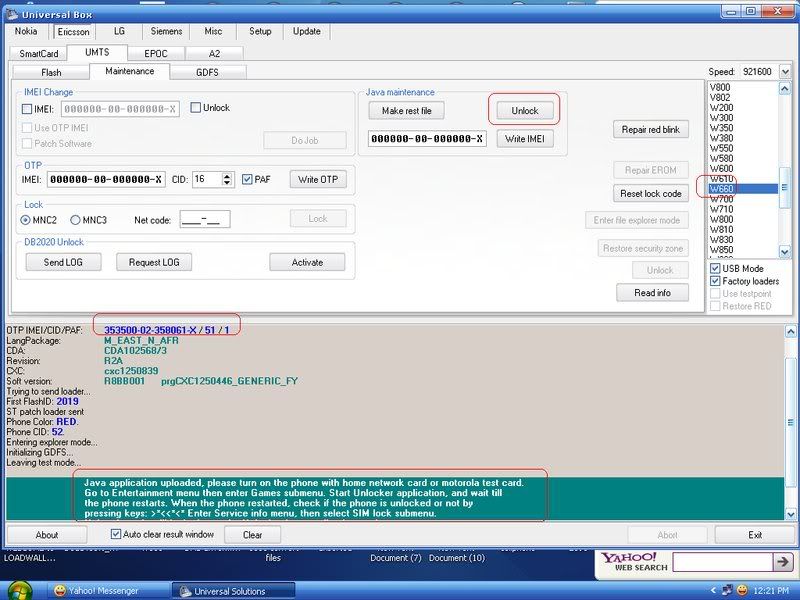Click the OTP IMEI input field
The image size is (800, 600).
106,179
